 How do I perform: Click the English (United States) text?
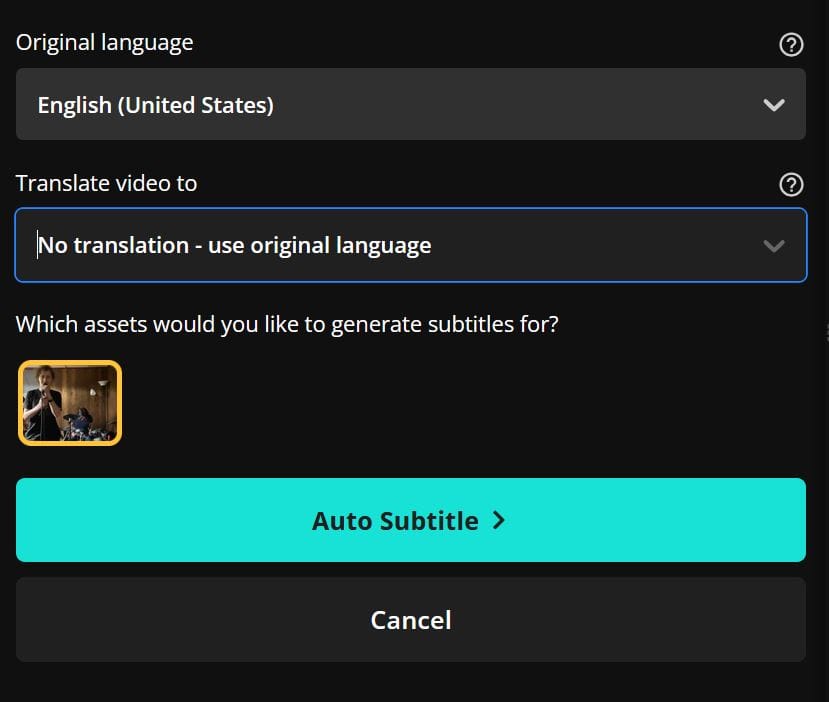click(155, 105)
